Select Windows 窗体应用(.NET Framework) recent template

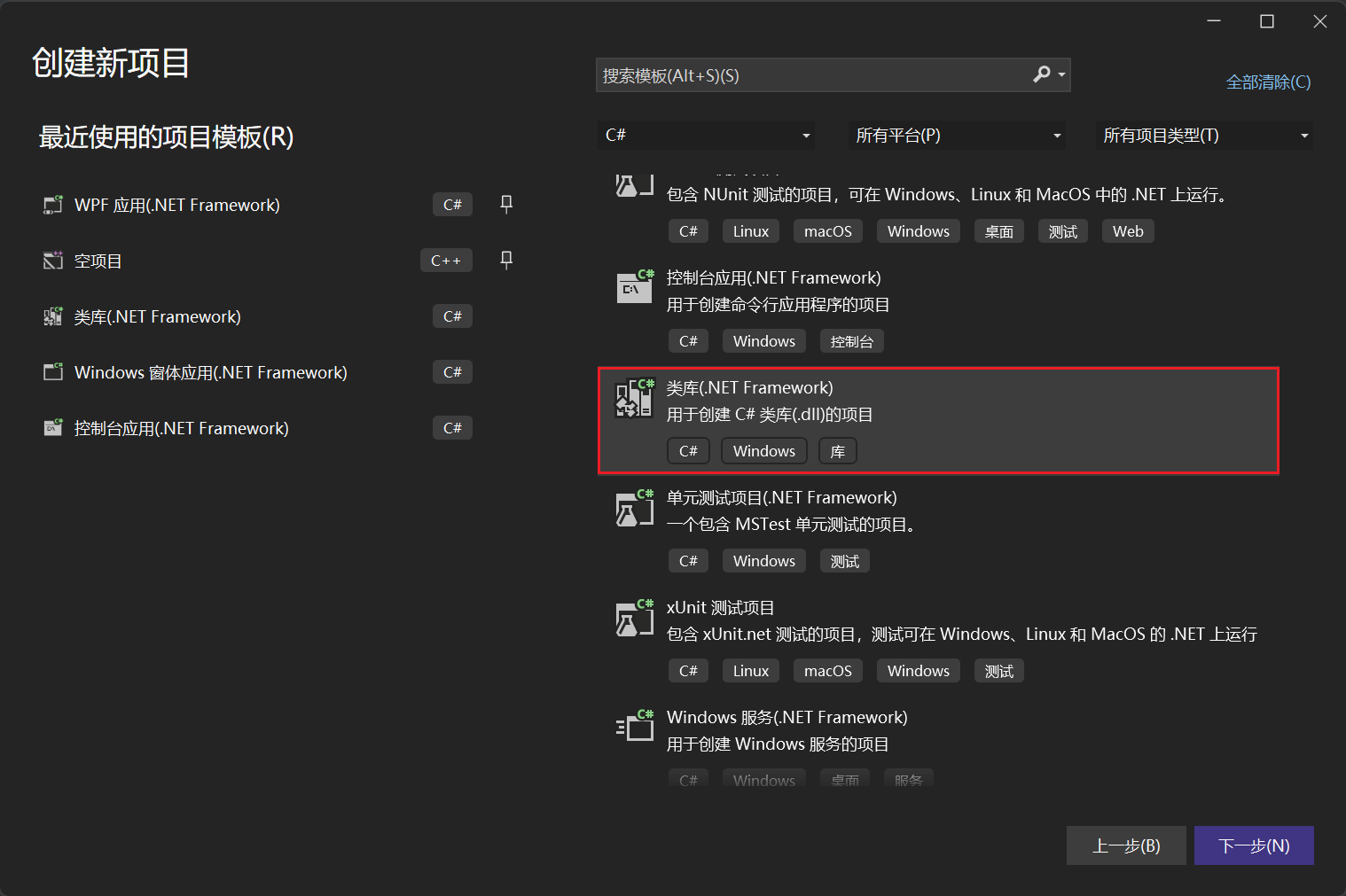point(211,372)
